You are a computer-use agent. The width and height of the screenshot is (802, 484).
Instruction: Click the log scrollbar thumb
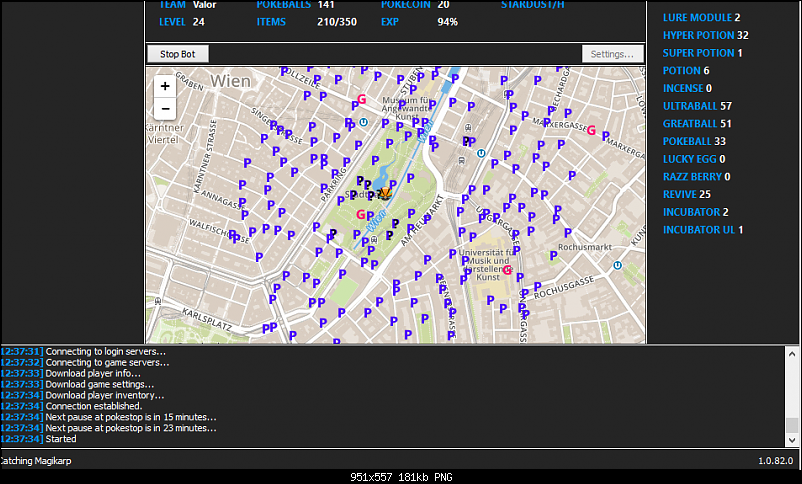(x=792, y=425)
